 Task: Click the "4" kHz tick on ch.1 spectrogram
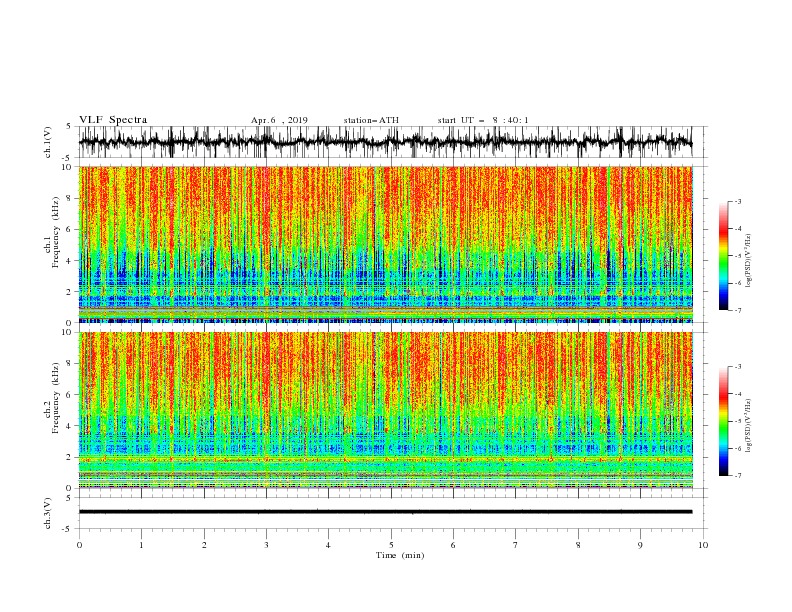tap(70, 261)
